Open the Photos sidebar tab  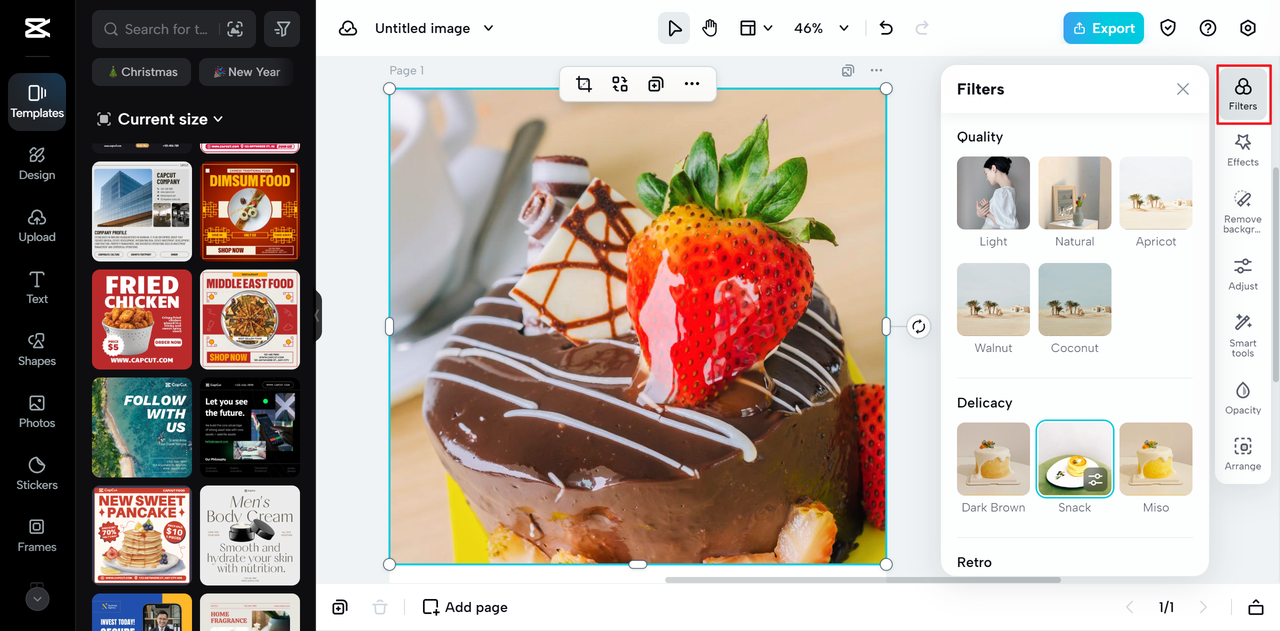click(x=37, y=412)
